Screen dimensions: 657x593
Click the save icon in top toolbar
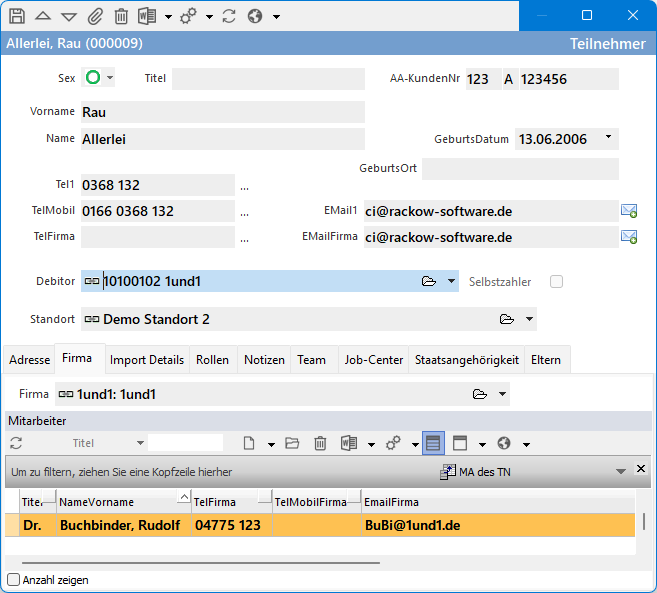pyautogui.click(x=17, y=16)
